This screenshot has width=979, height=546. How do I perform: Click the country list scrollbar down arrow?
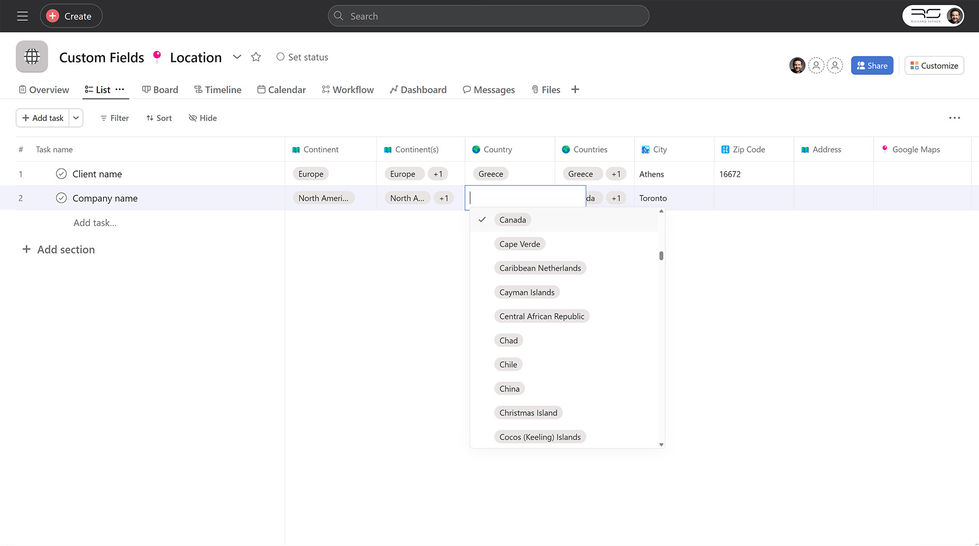[x=661, y=444]
